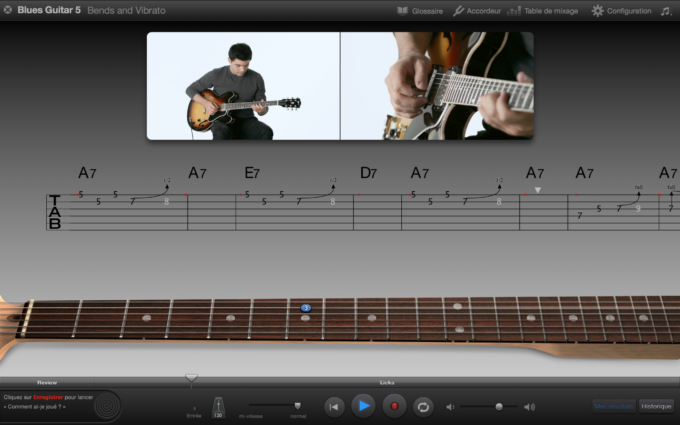Click the E7 chord label

click(252, 173)
